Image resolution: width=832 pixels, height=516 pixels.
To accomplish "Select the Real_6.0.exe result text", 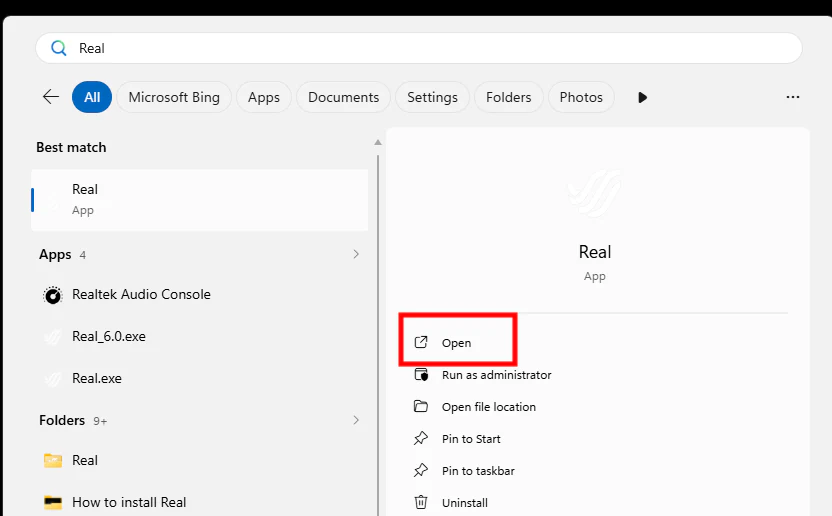I will [109, 337].
